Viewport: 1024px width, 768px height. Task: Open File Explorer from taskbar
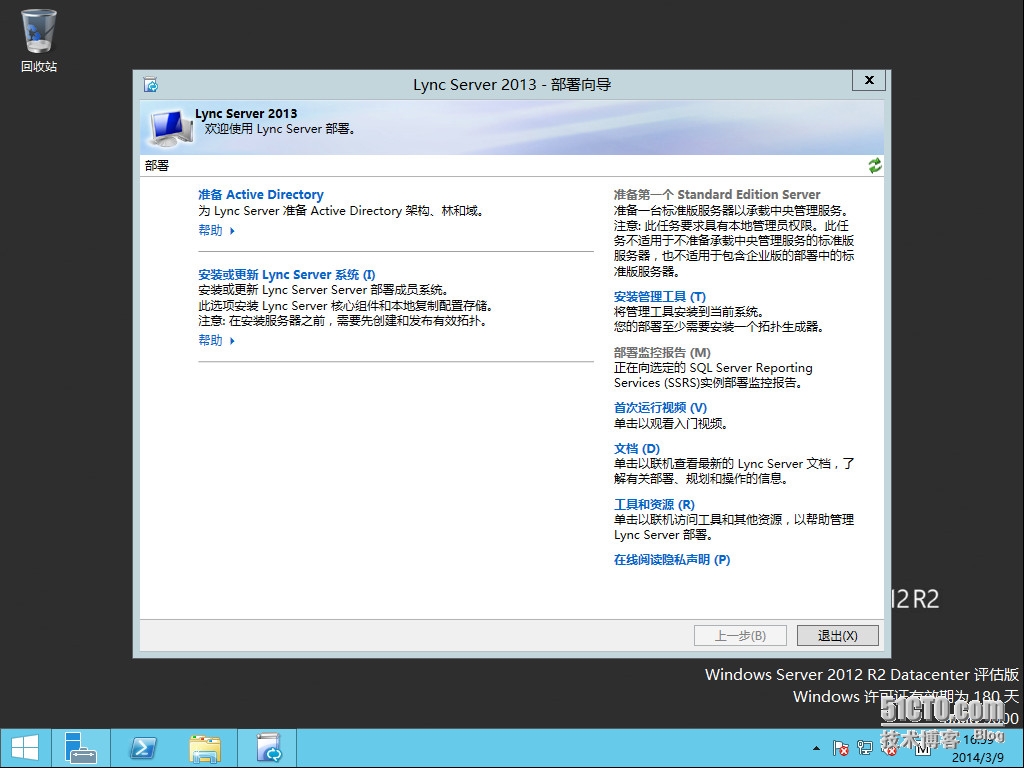pos(204,748)
